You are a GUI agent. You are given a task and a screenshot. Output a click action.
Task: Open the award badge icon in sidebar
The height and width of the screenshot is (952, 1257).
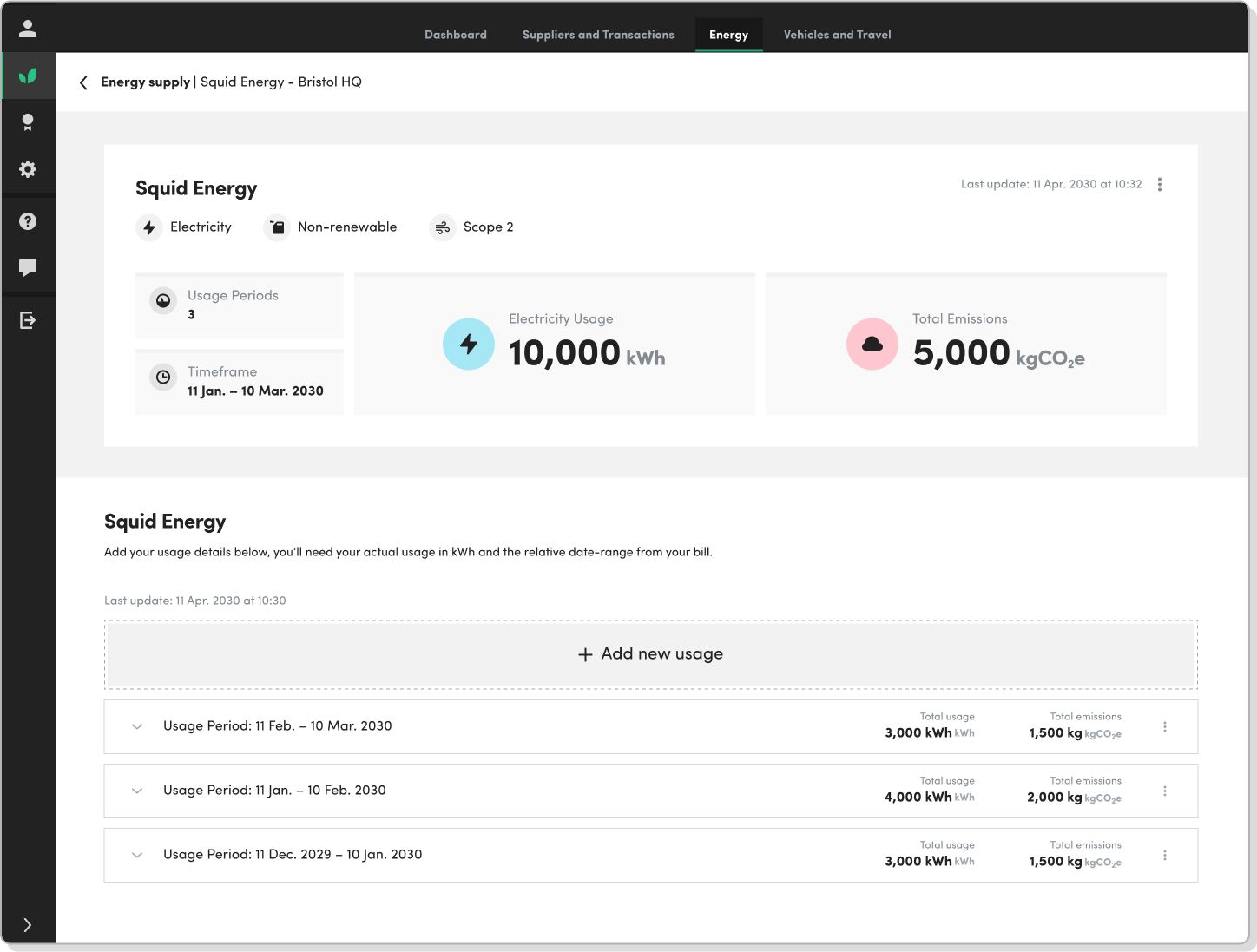(28, 122)
